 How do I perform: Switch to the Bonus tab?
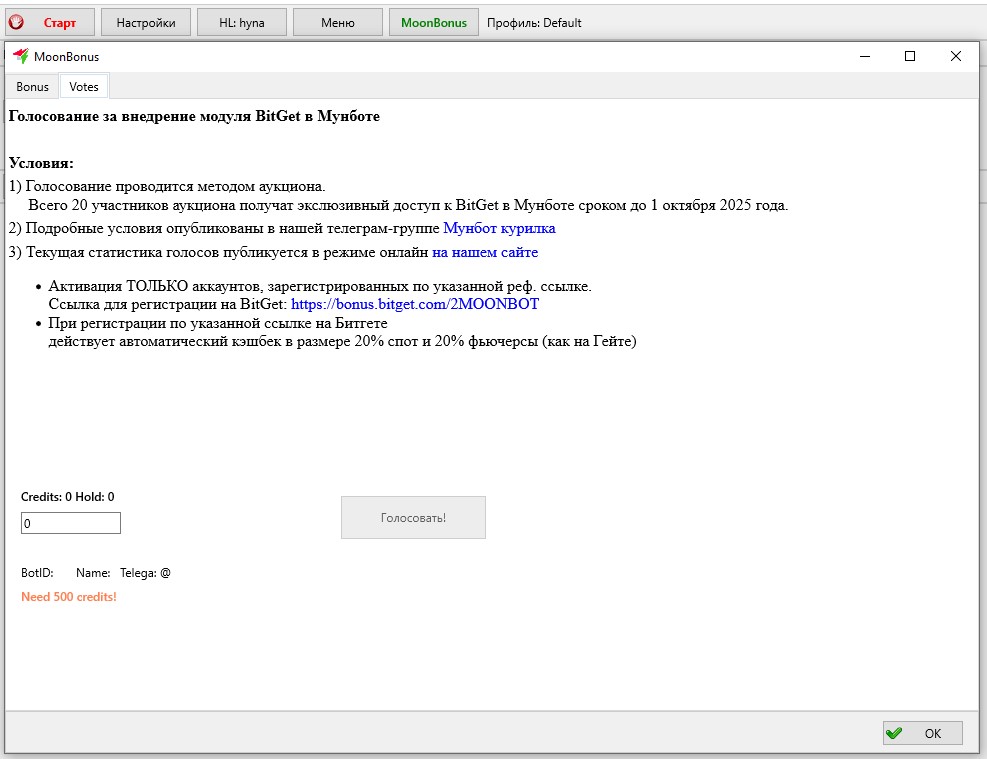[x=32, y=87]
